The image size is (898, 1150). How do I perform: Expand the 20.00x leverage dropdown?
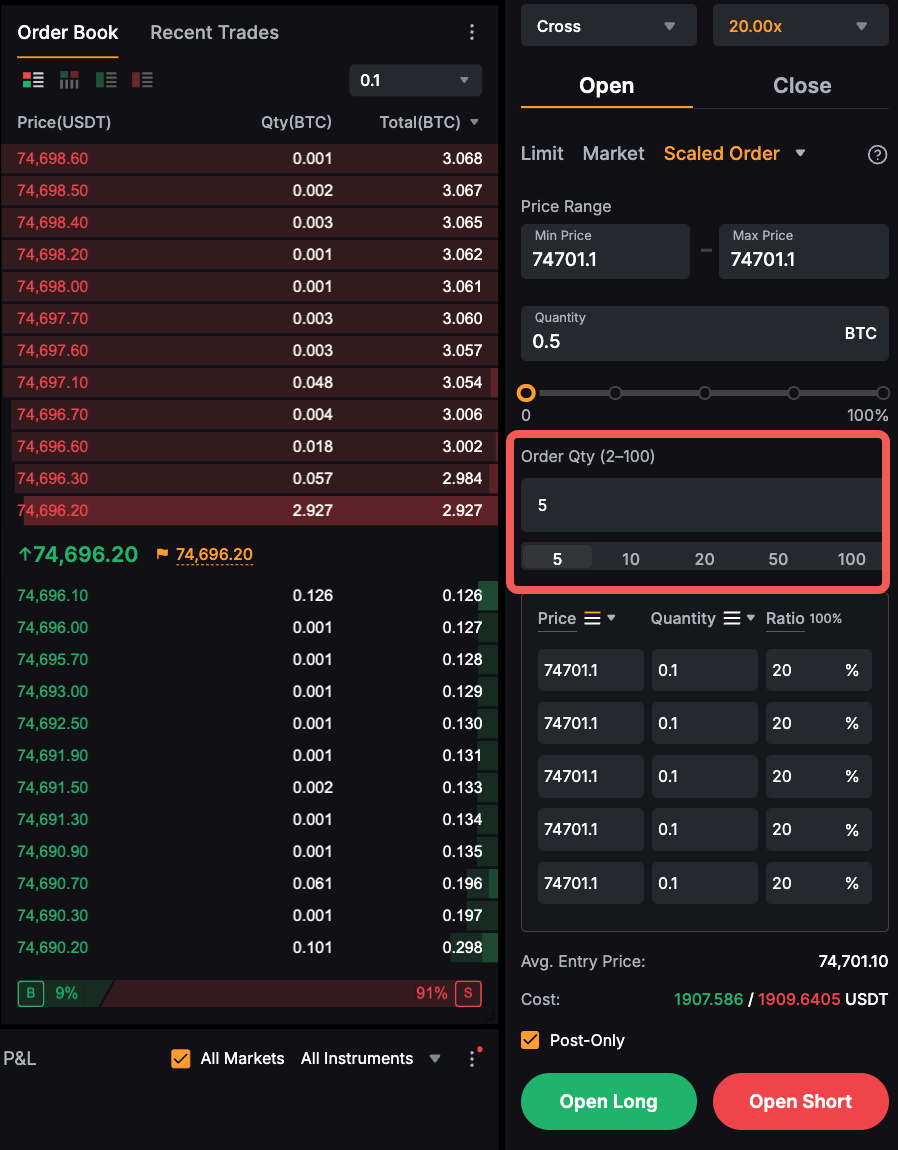(800, 27)
